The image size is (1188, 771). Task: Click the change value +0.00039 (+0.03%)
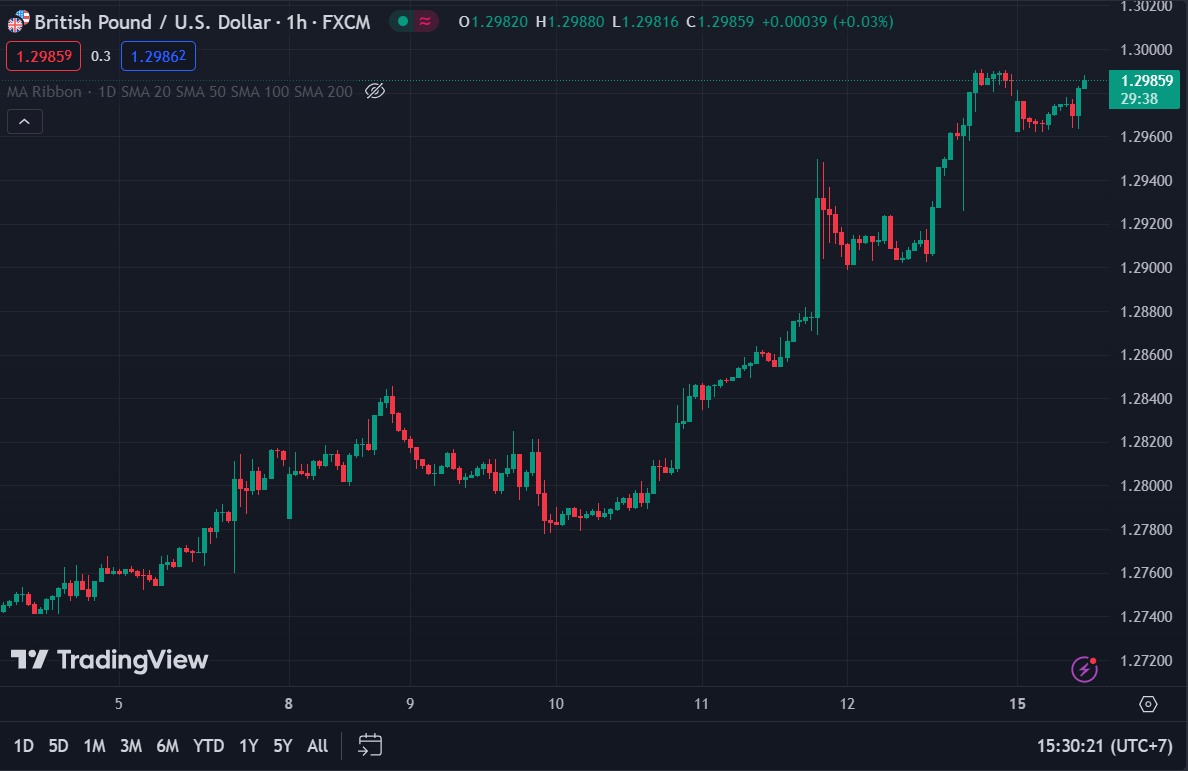pos(827,22)
